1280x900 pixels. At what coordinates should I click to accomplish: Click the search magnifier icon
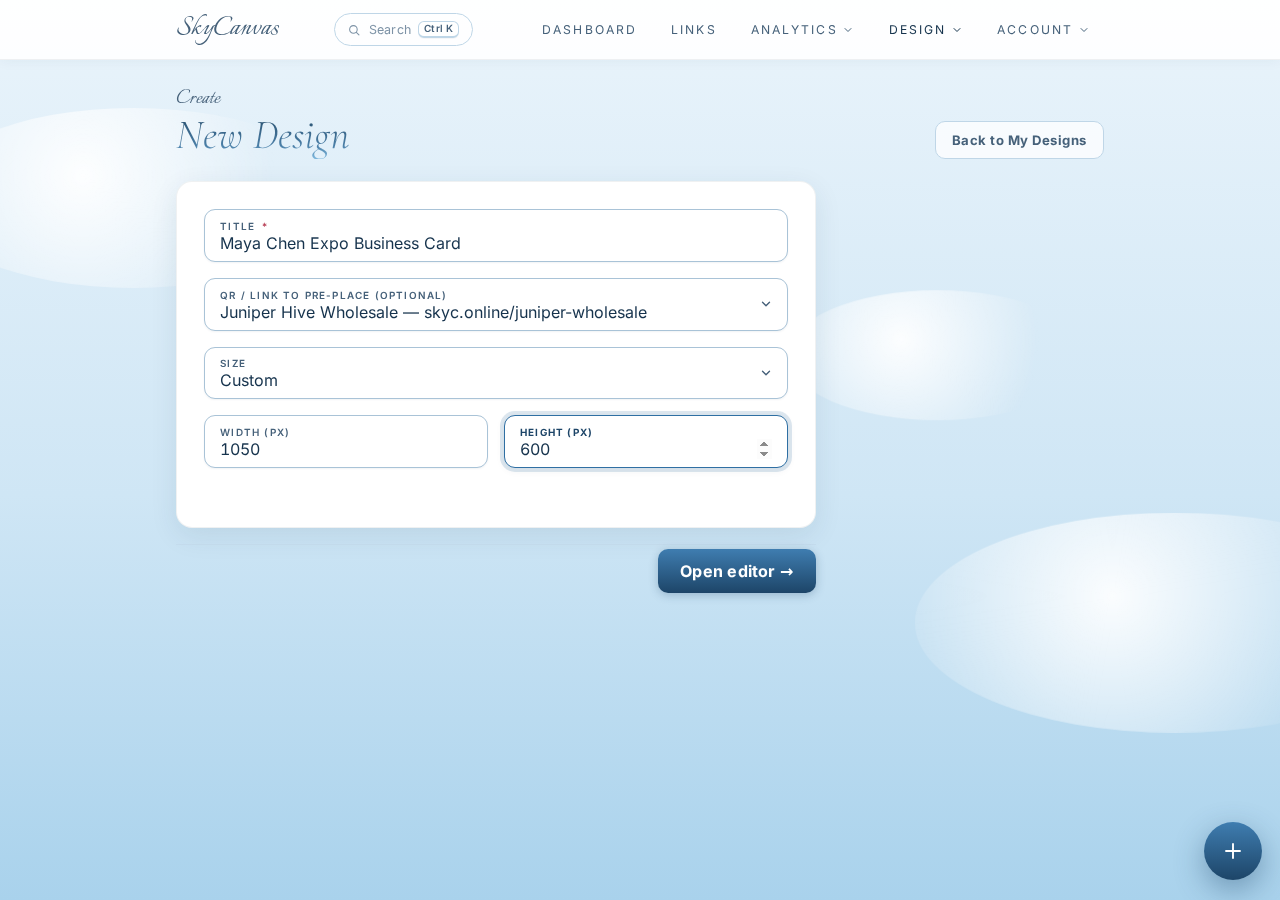point(354,30)
